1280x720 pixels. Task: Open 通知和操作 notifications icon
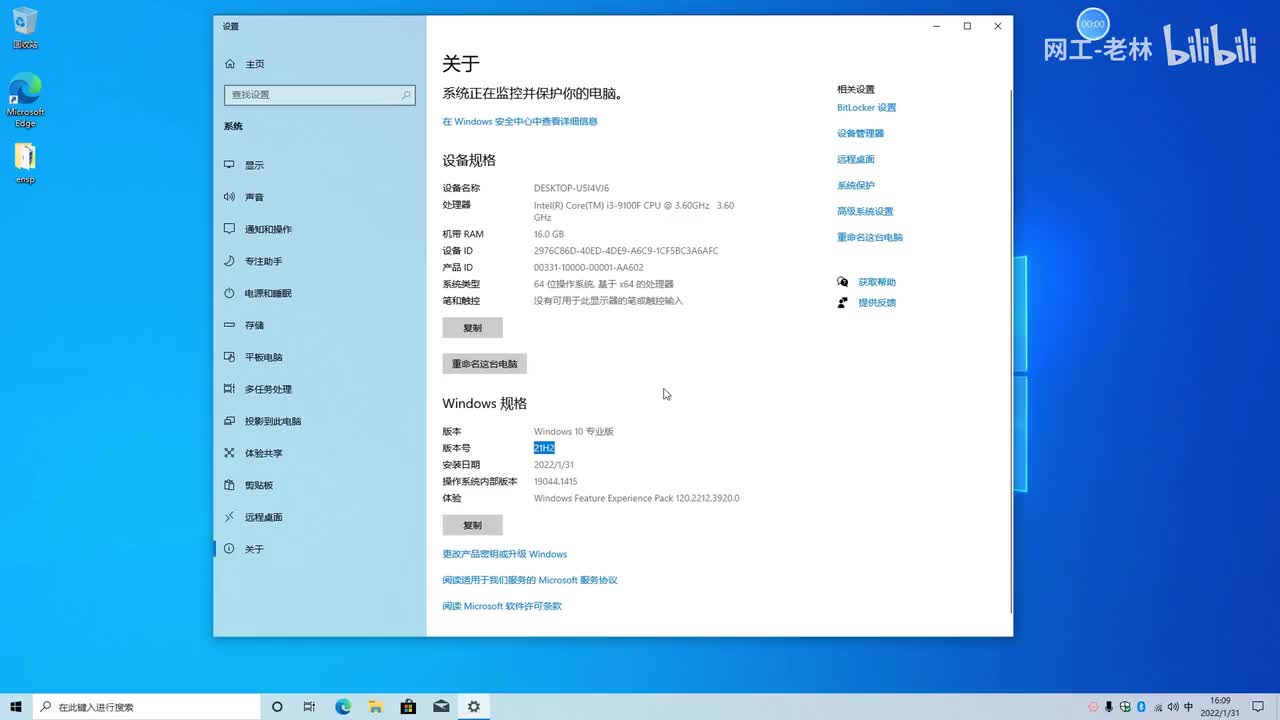pos(229,229)
